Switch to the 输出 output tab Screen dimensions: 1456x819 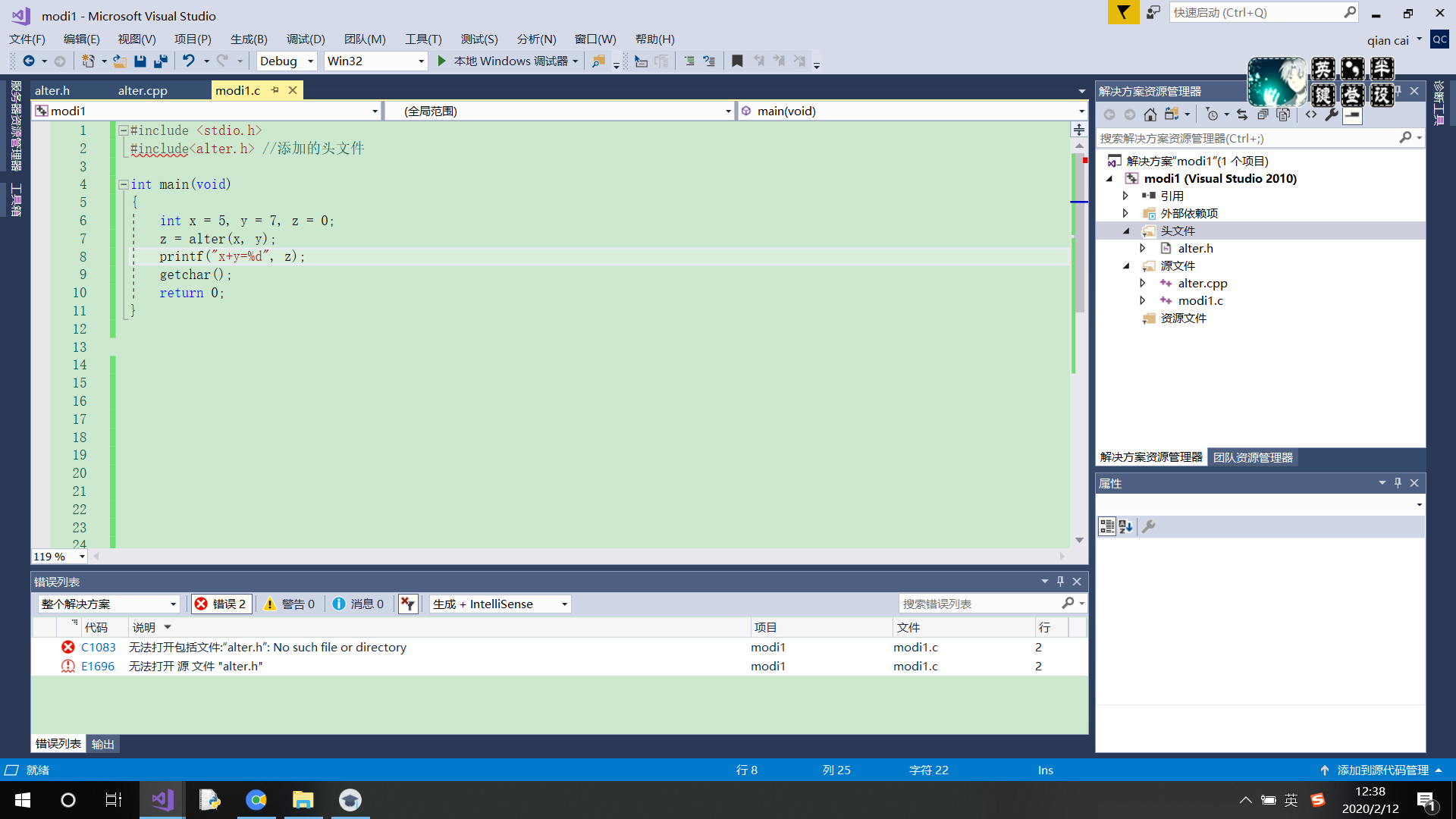point(102,745)
